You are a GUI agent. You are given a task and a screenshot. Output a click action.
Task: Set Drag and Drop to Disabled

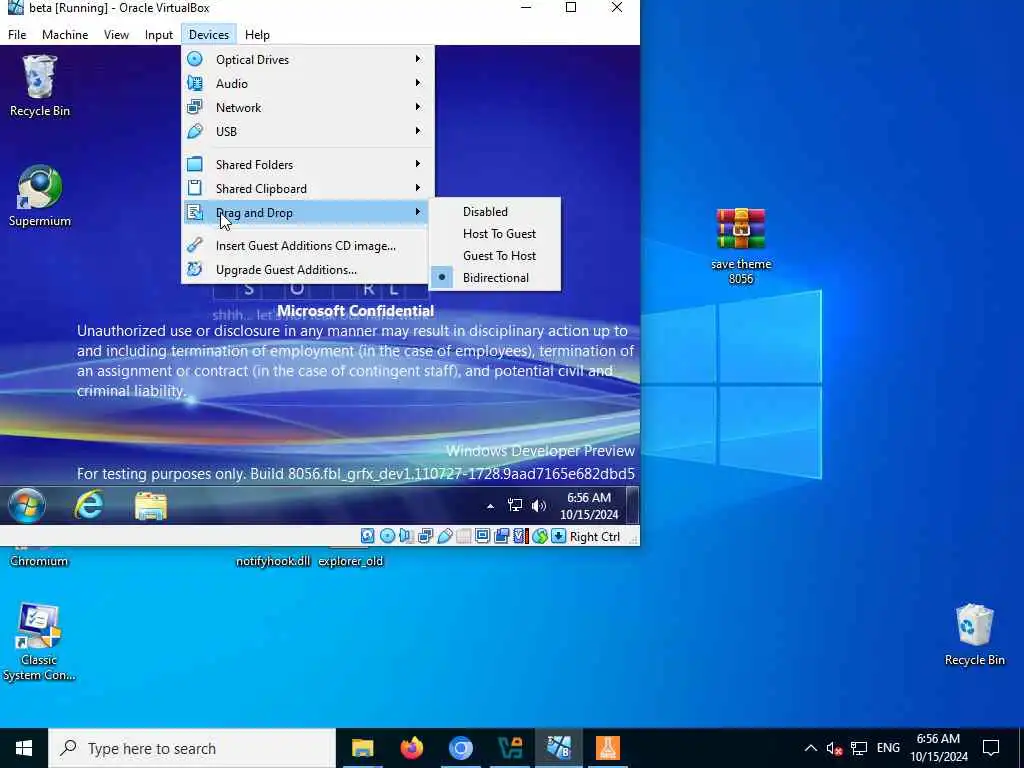pos(494,212)
